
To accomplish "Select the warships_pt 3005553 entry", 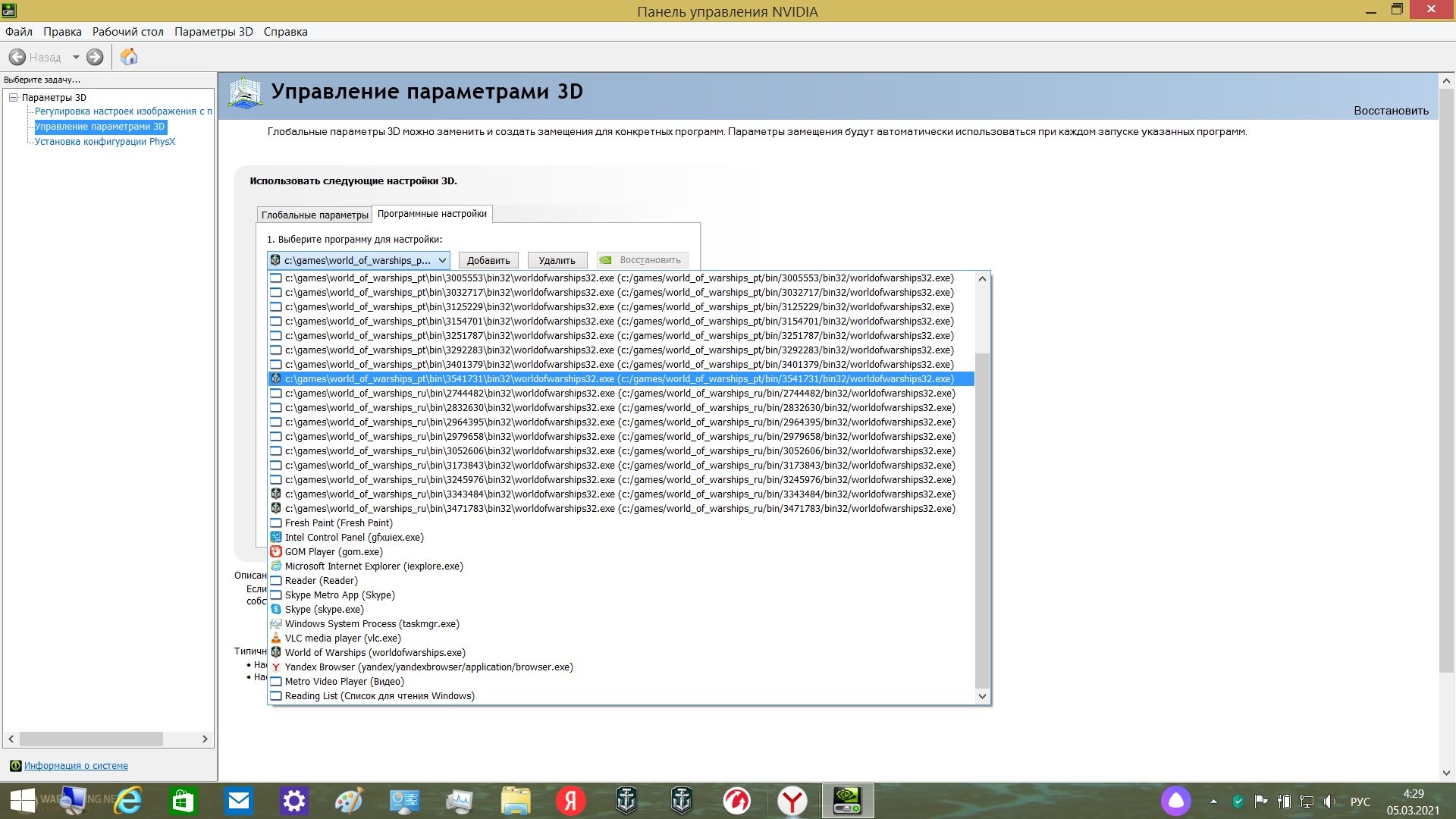I will (x=622, y=278).
